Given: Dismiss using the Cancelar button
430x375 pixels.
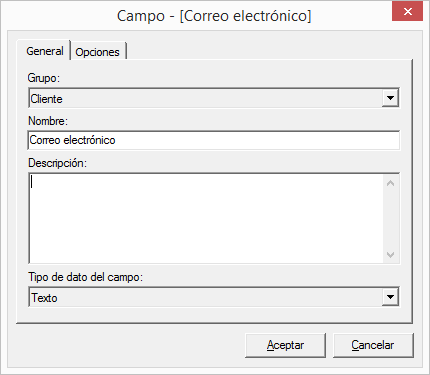Looking at the screenshot, I should [373, 345].
